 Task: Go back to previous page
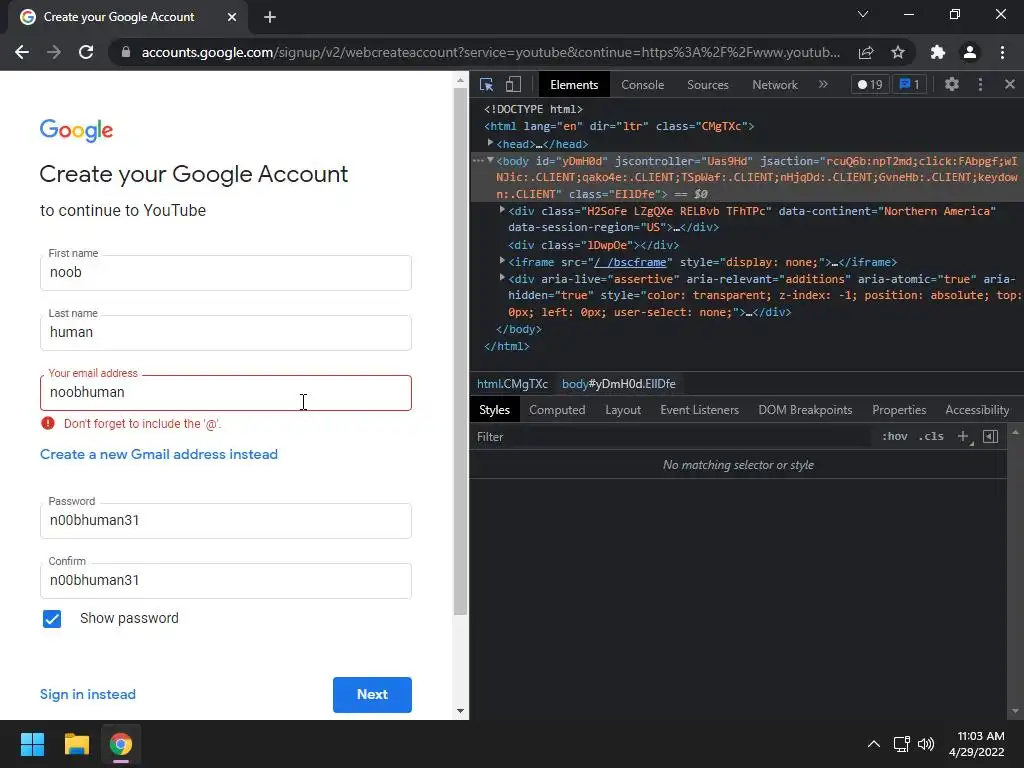pos(22,52)
